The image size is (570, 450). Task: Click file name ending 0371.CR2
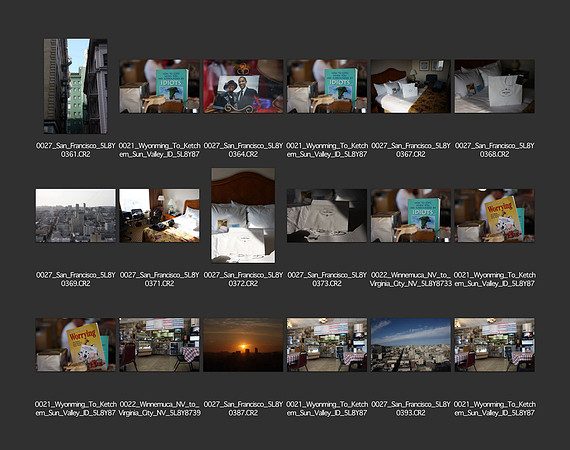tap(159, 279)
